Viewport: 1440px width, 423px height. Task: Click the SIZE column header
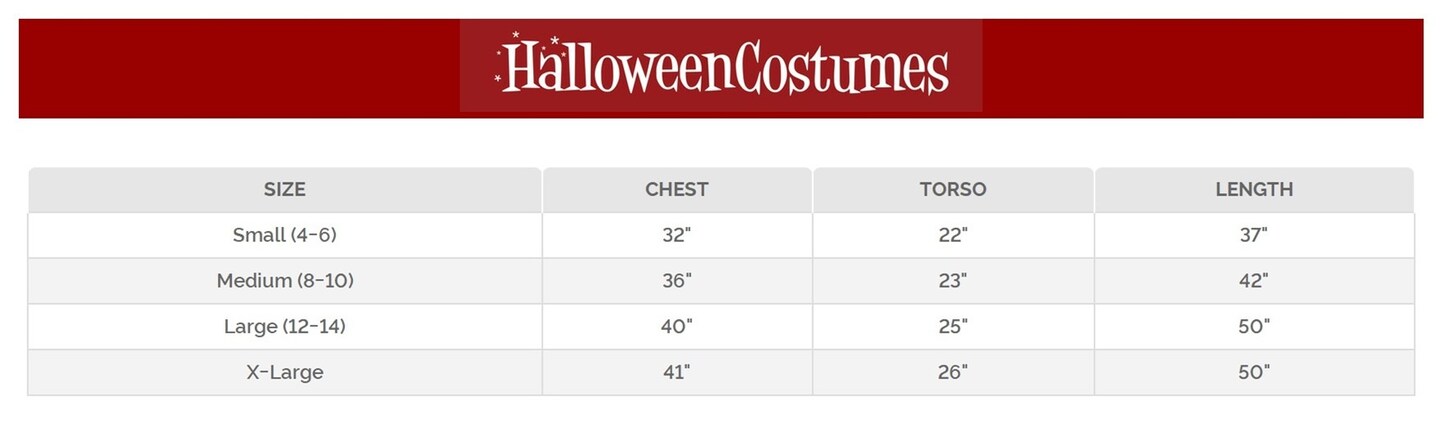[285, 189]
